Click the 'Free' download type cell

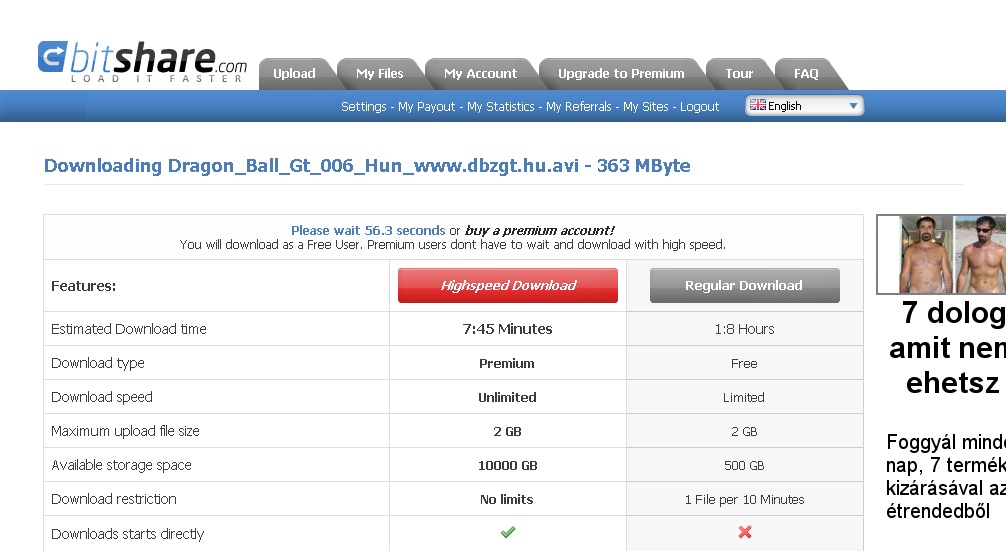tap(744, 364)
